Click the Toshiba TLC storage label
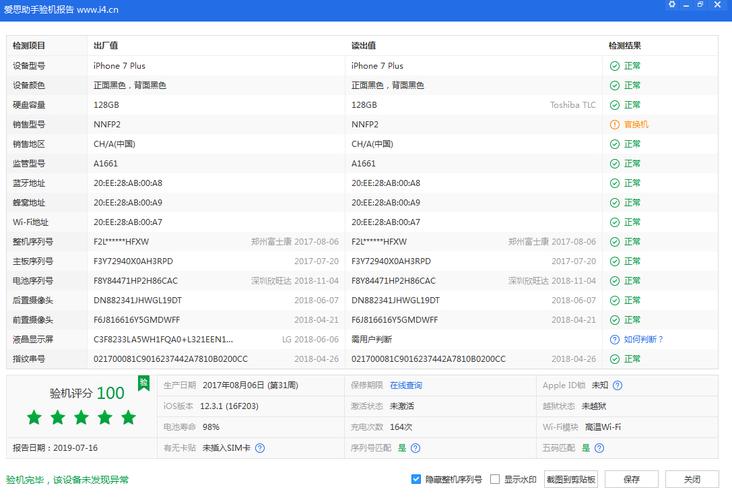Screen dimensions: 732x500 [573, 105]
